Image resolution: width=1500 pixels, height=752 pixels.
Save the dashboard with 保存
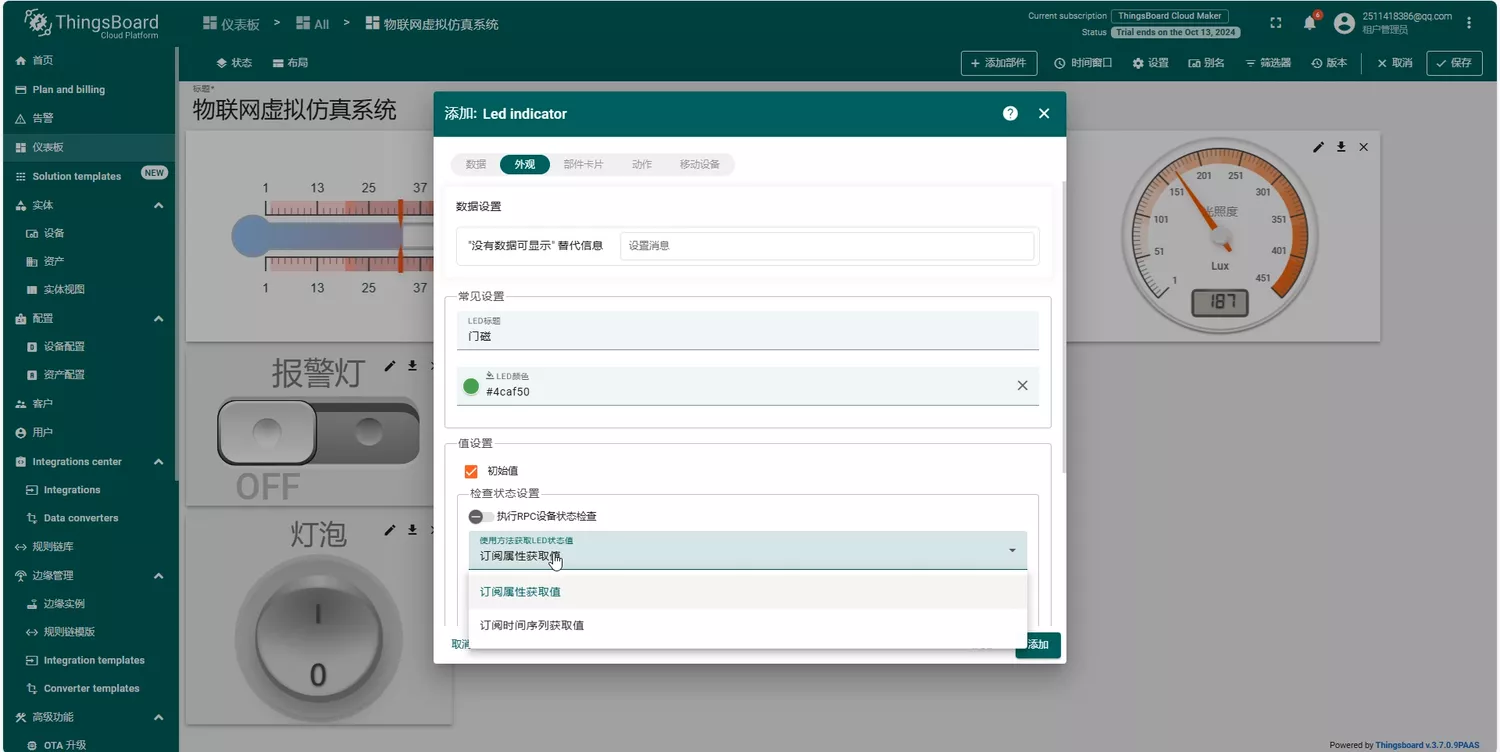coord(1453,63)
